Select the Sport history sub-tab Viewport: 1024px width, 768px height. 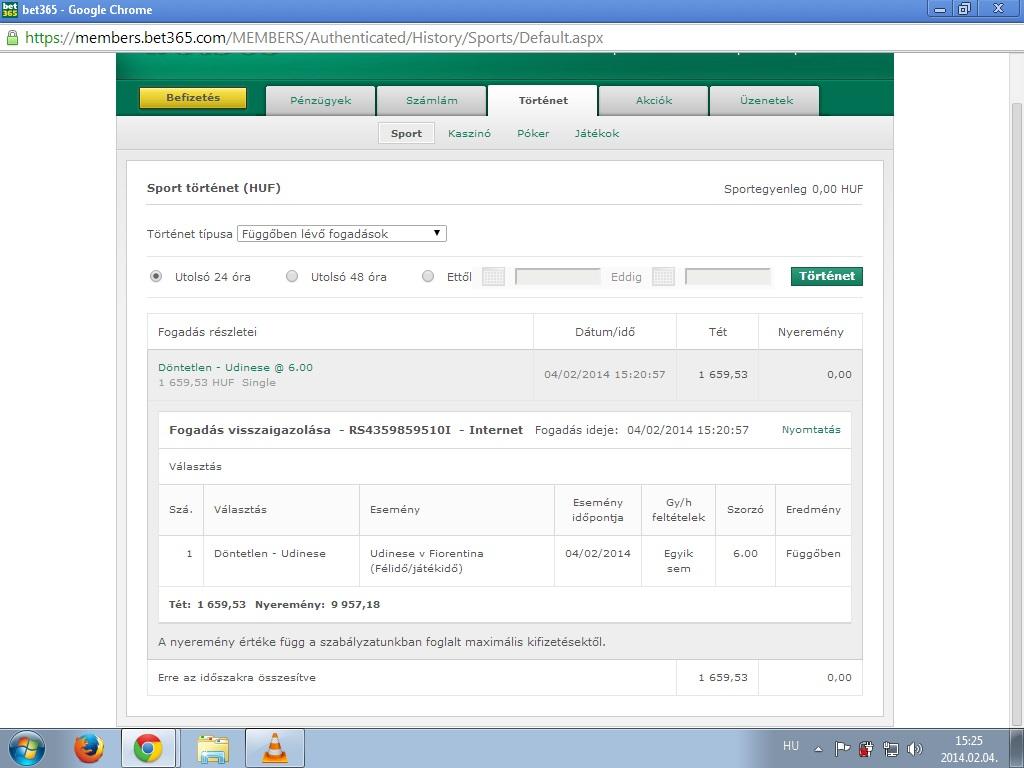(x=406, y=133)
